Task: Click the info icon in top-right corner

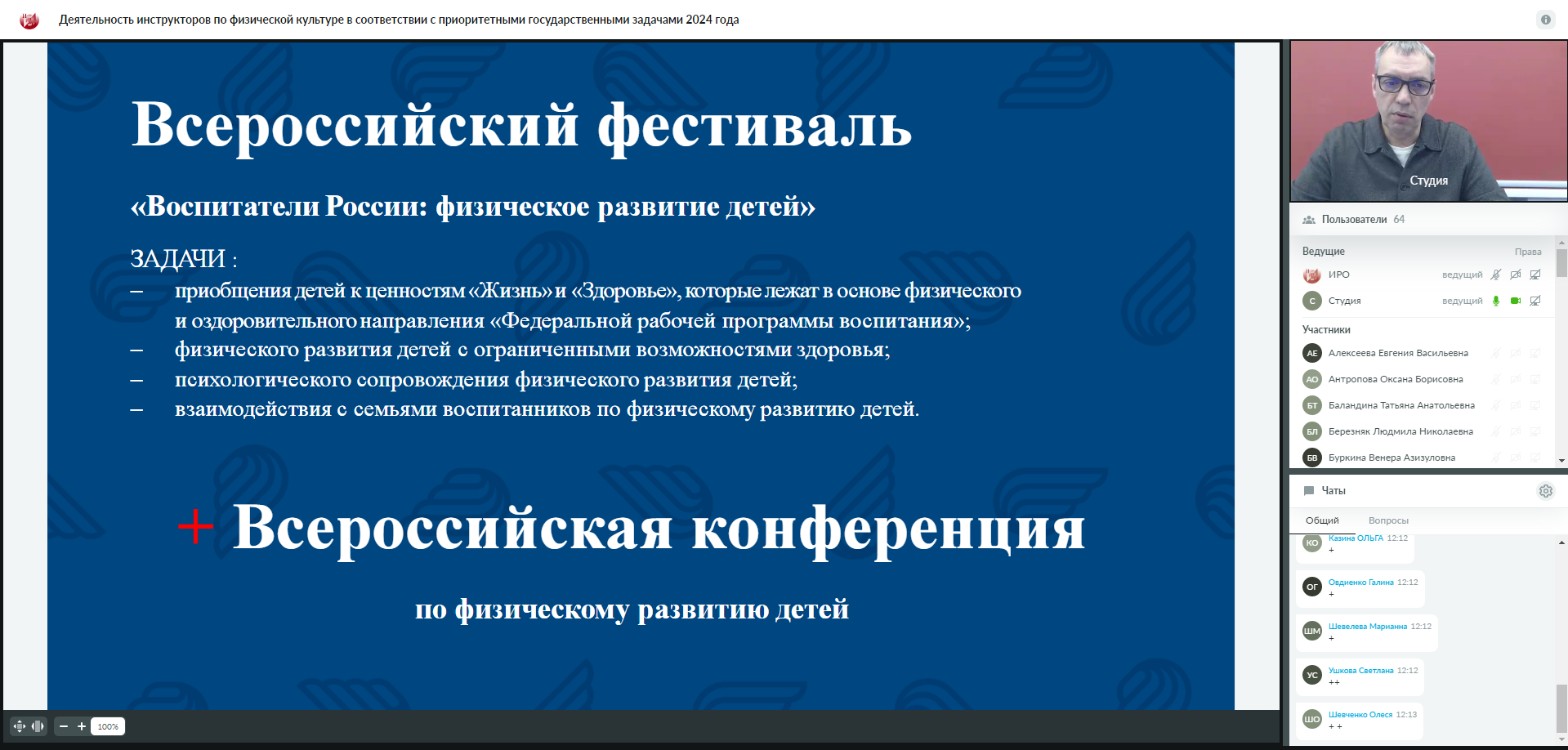Action: [1545, 20]
